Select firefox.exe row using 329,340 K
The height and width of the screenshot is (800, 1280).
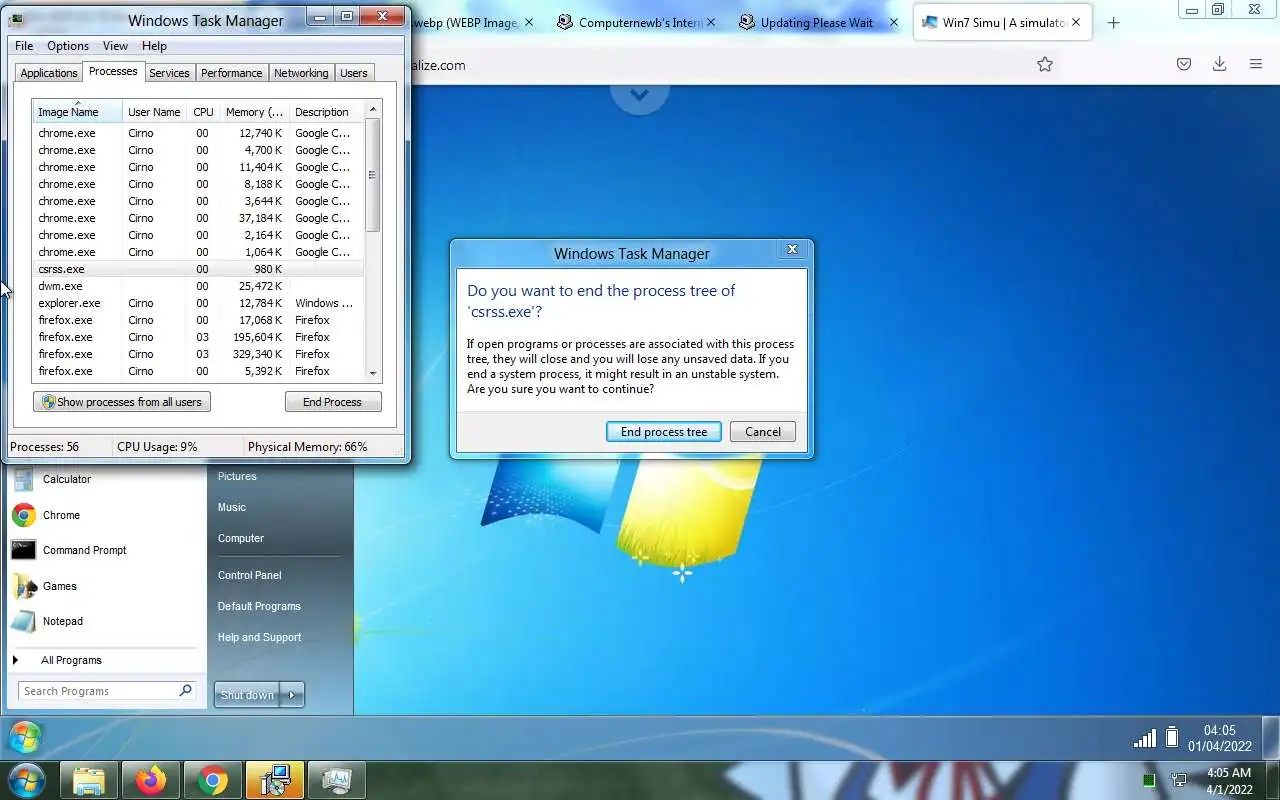198,354
